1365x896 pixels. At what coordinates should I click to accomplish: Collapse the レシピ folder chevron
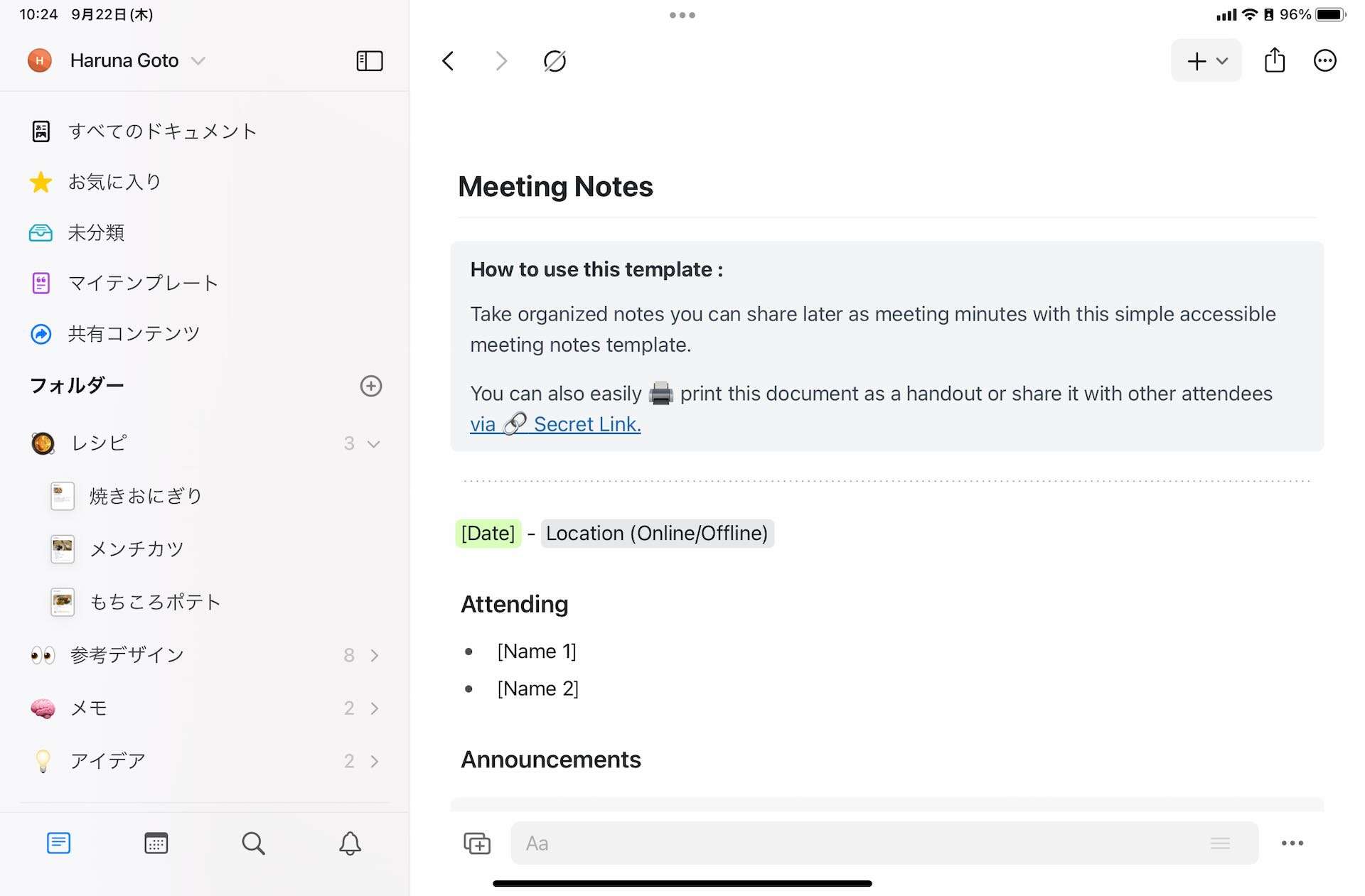374,444
